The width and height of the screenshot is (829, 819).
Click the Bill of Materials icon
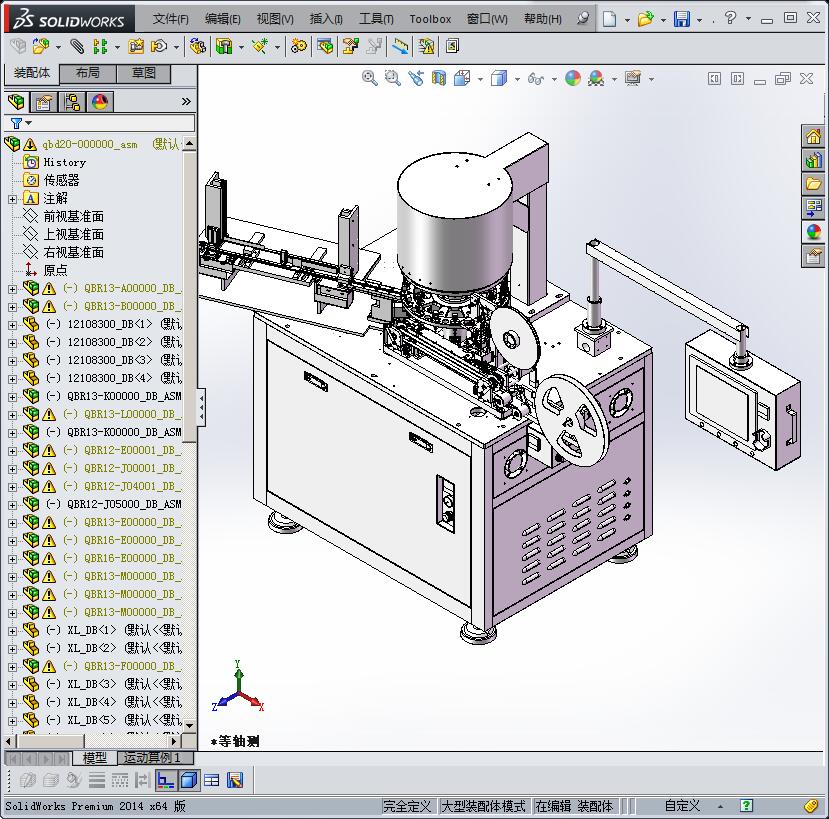click(325, 47)
